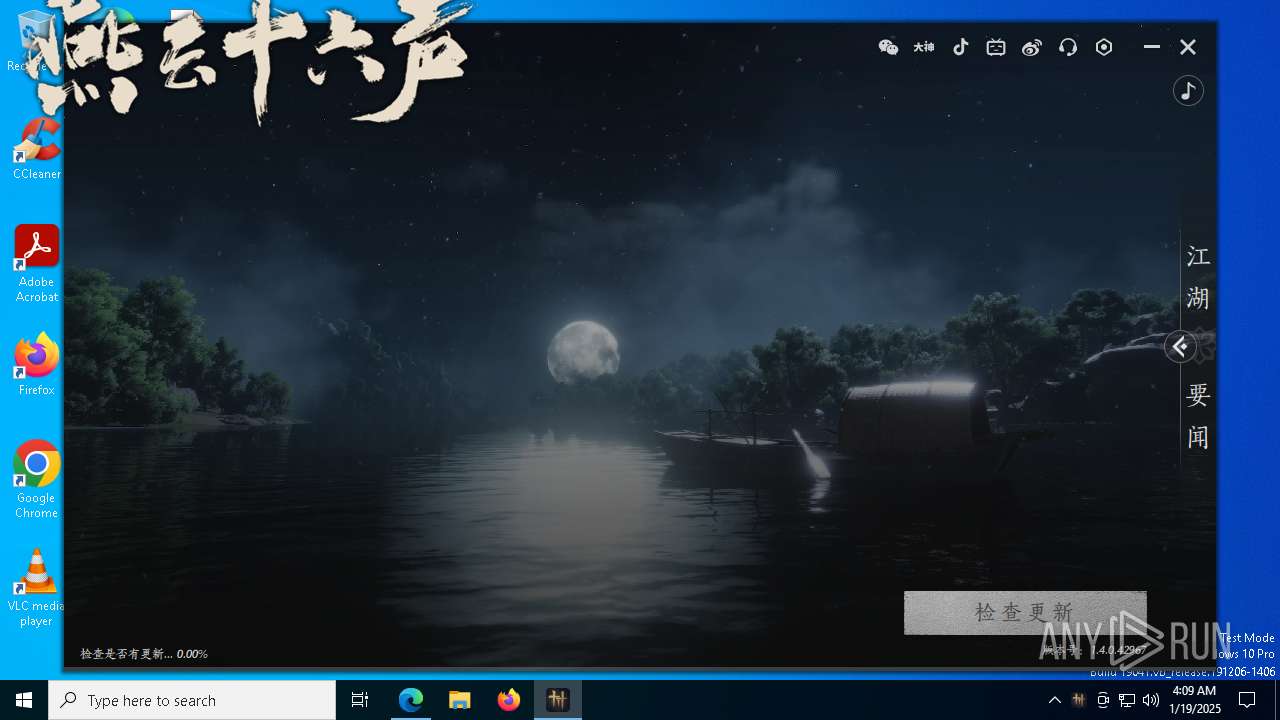The height and width of the screenshot is (720, 1280).
Task: Close the game launcher window
Action: [1188, 47]
